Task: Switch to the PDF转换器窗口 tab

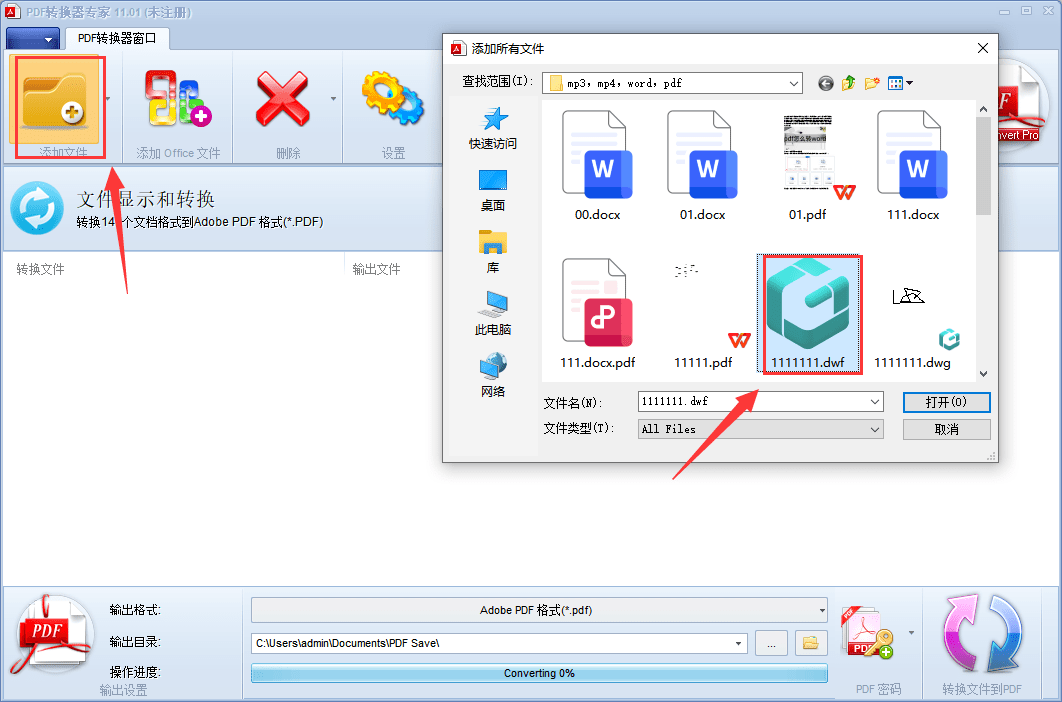Action: [x=117, y=38]
